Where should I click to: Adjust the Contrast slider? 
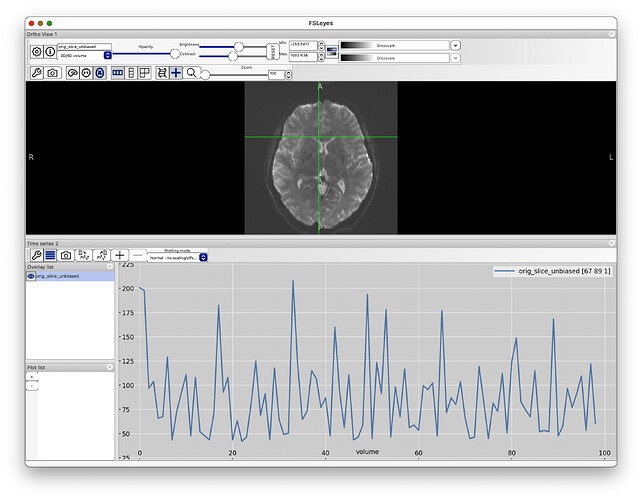(233, 56)
